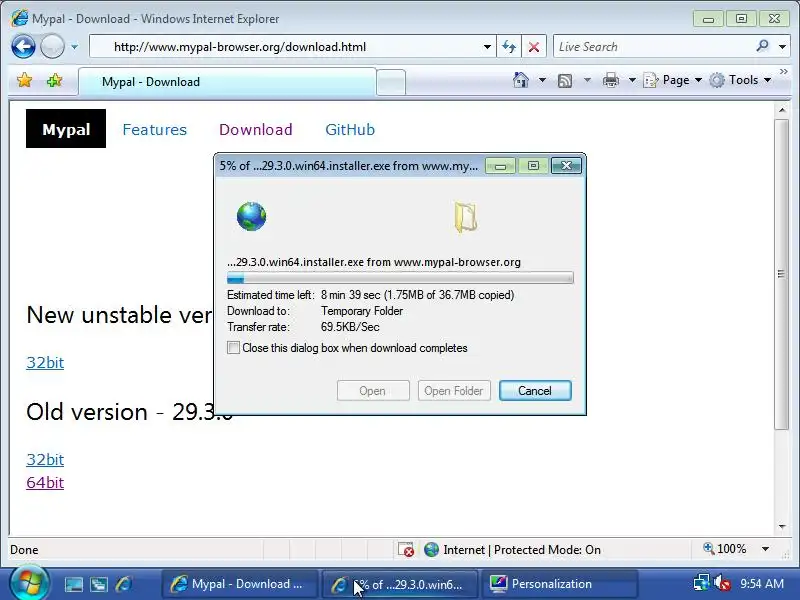
Task: Click the Back navigation arrow button
Action: point(23,47)
